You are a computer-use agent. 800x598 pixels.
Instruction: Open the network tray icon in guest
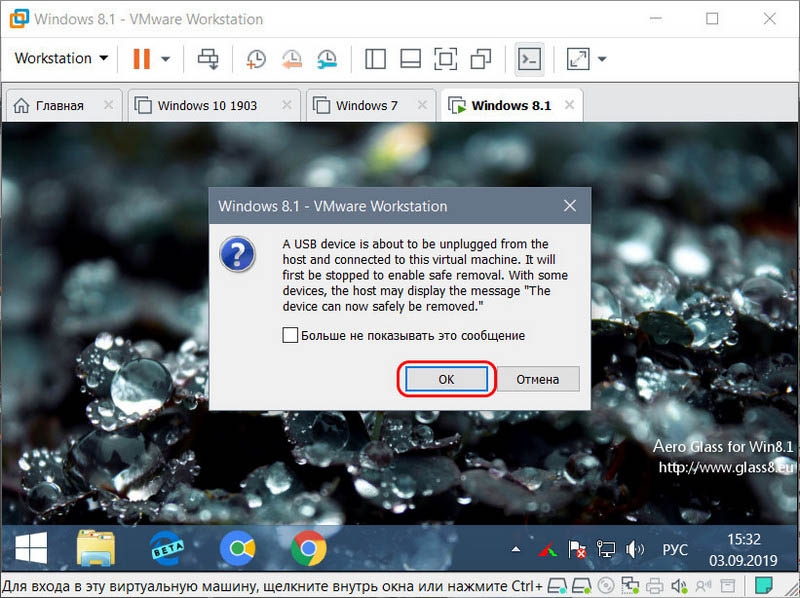[x=606, y=550]
